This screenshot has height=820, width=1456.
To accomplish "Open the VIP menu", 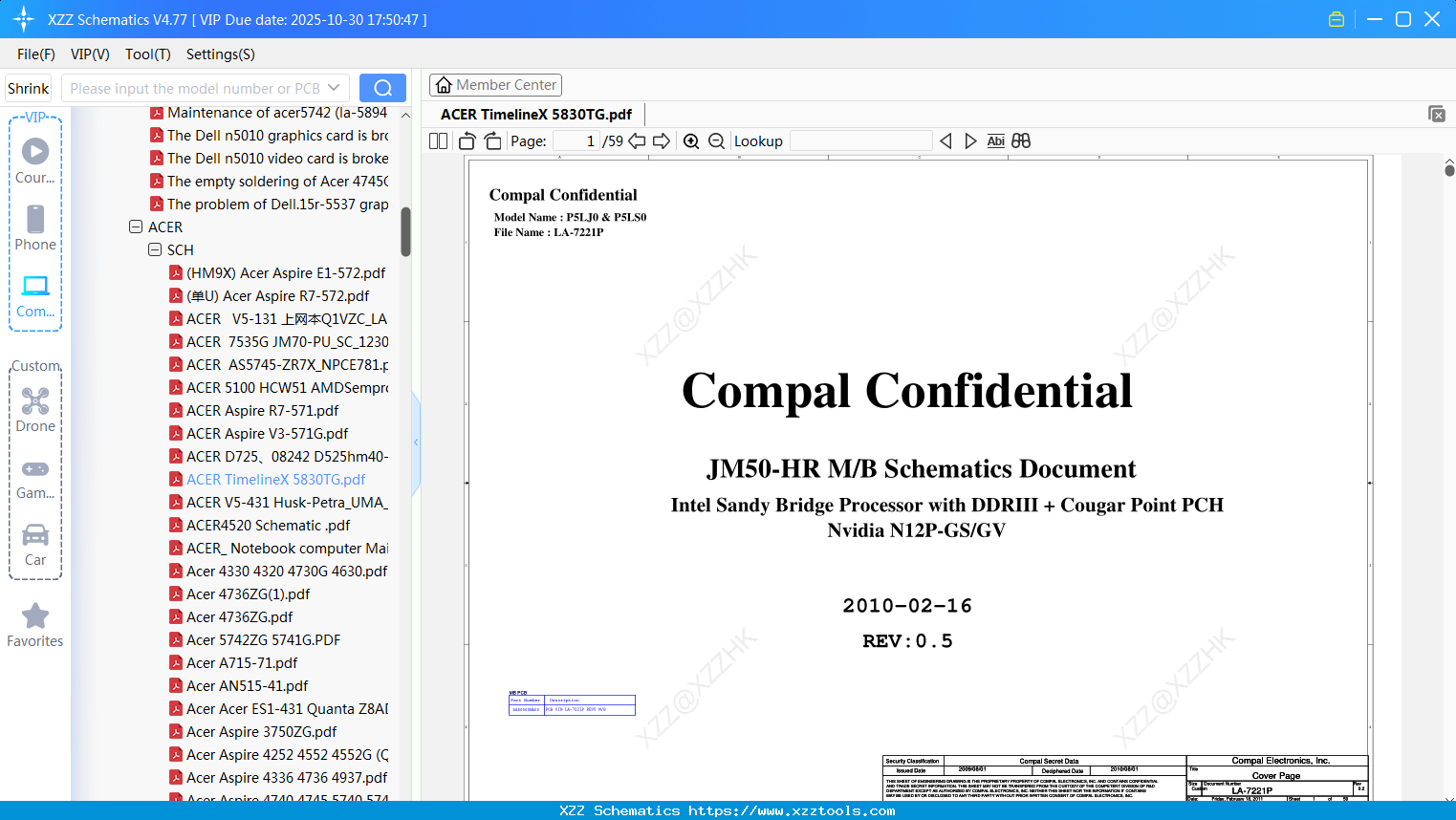I will pyautogui.click(x=90, y=54).
